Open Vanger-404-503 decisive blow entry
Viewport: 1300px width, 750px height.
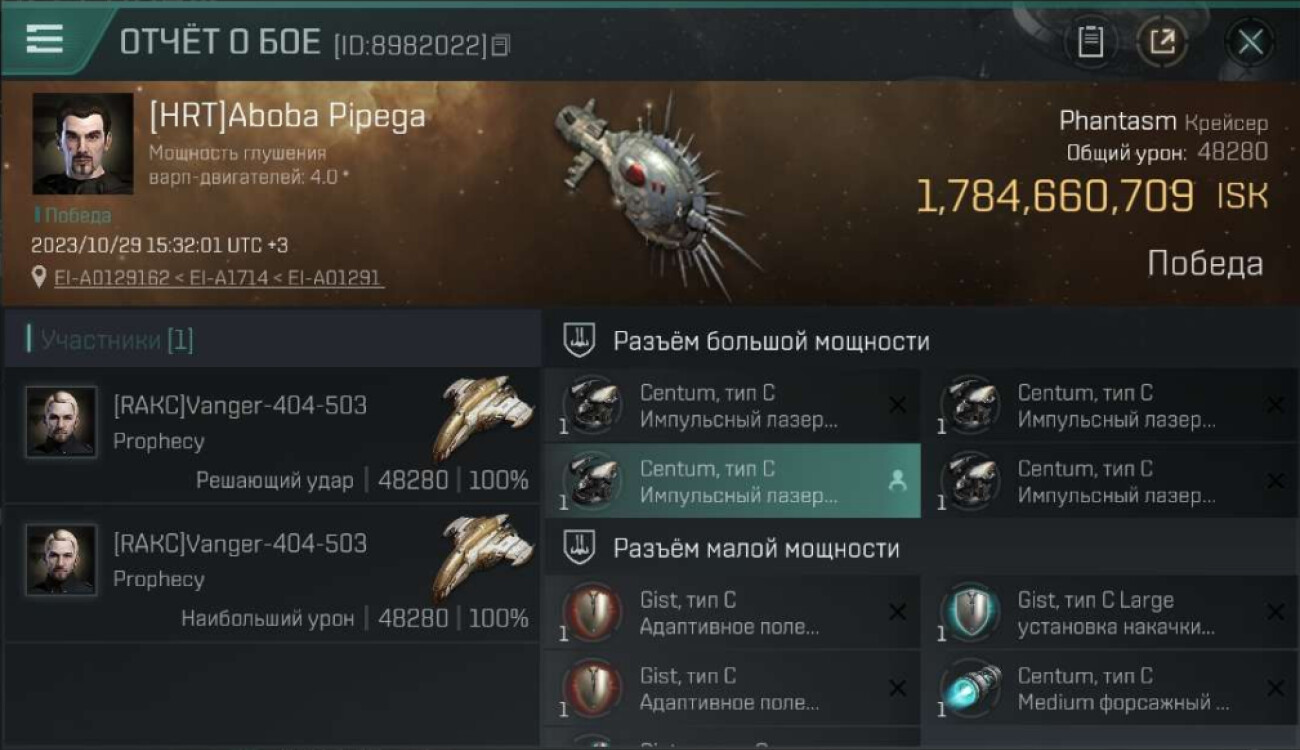[x=271, y=435]
